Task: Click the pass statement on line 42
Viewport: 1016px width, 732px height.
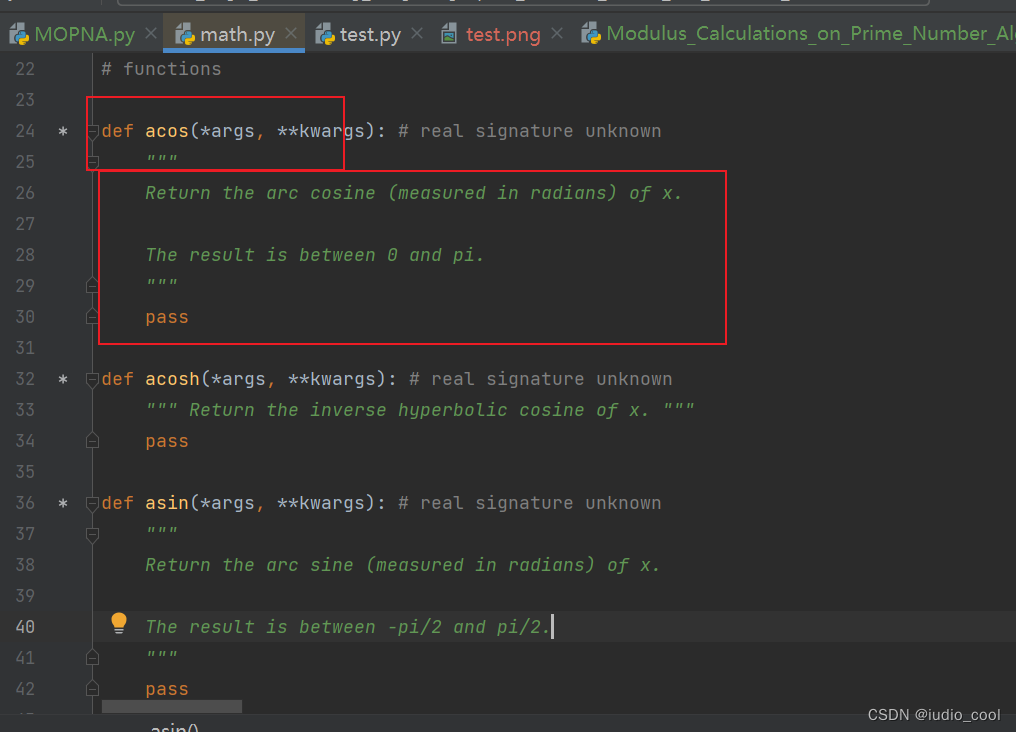Action: pos(167,689)
